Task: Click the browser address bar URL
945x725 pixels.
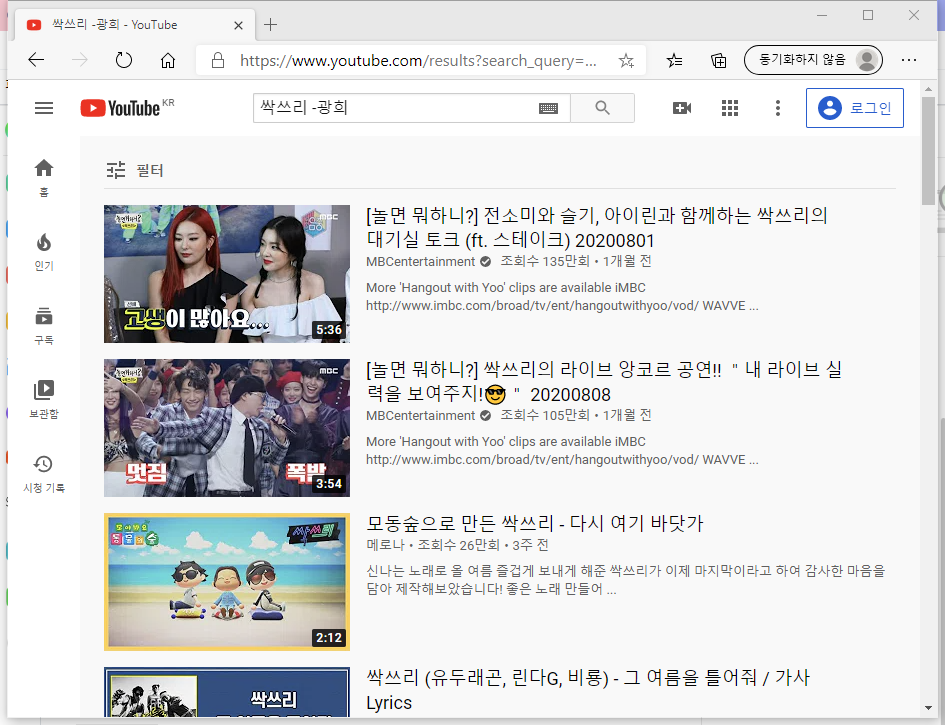Action: (418, 60)
